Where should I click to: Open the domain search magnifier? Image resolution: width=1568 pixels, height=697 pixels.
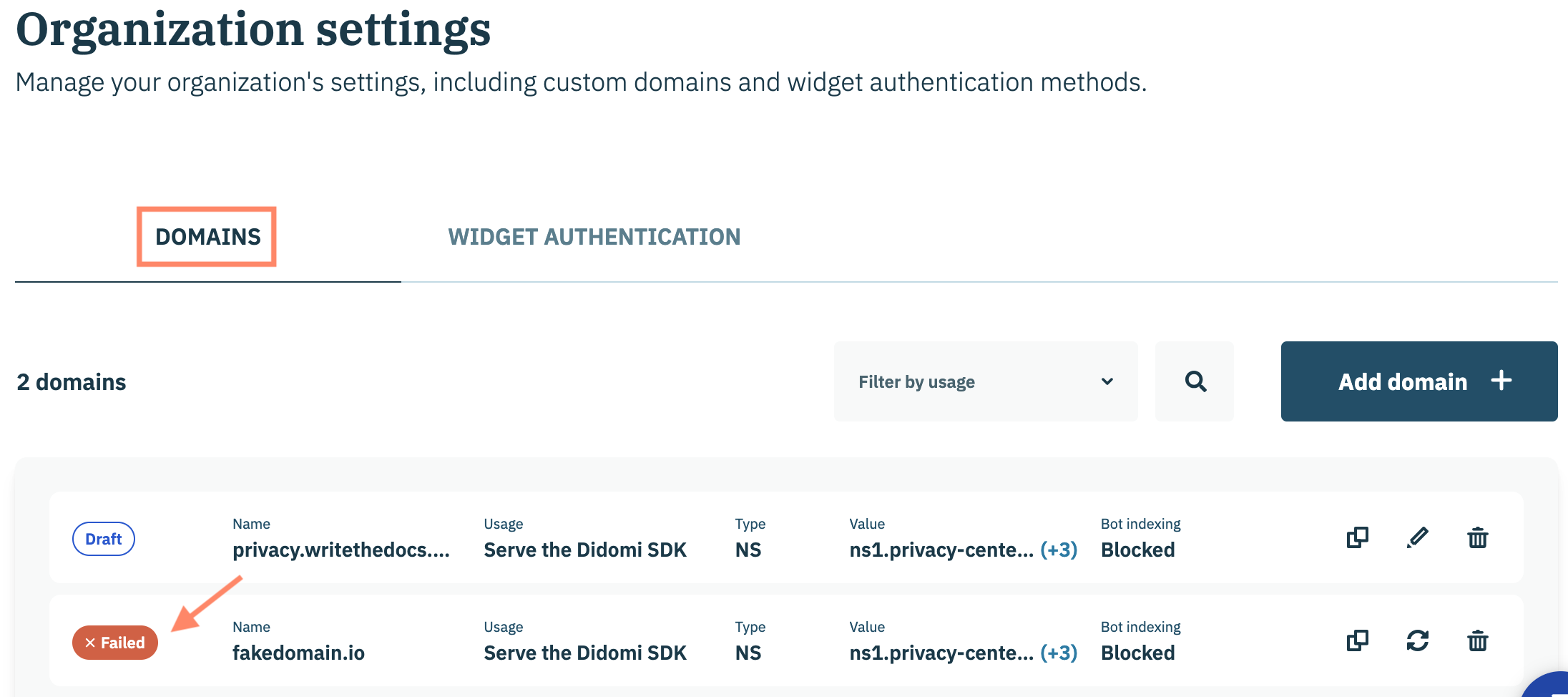tap(1195, 381)
